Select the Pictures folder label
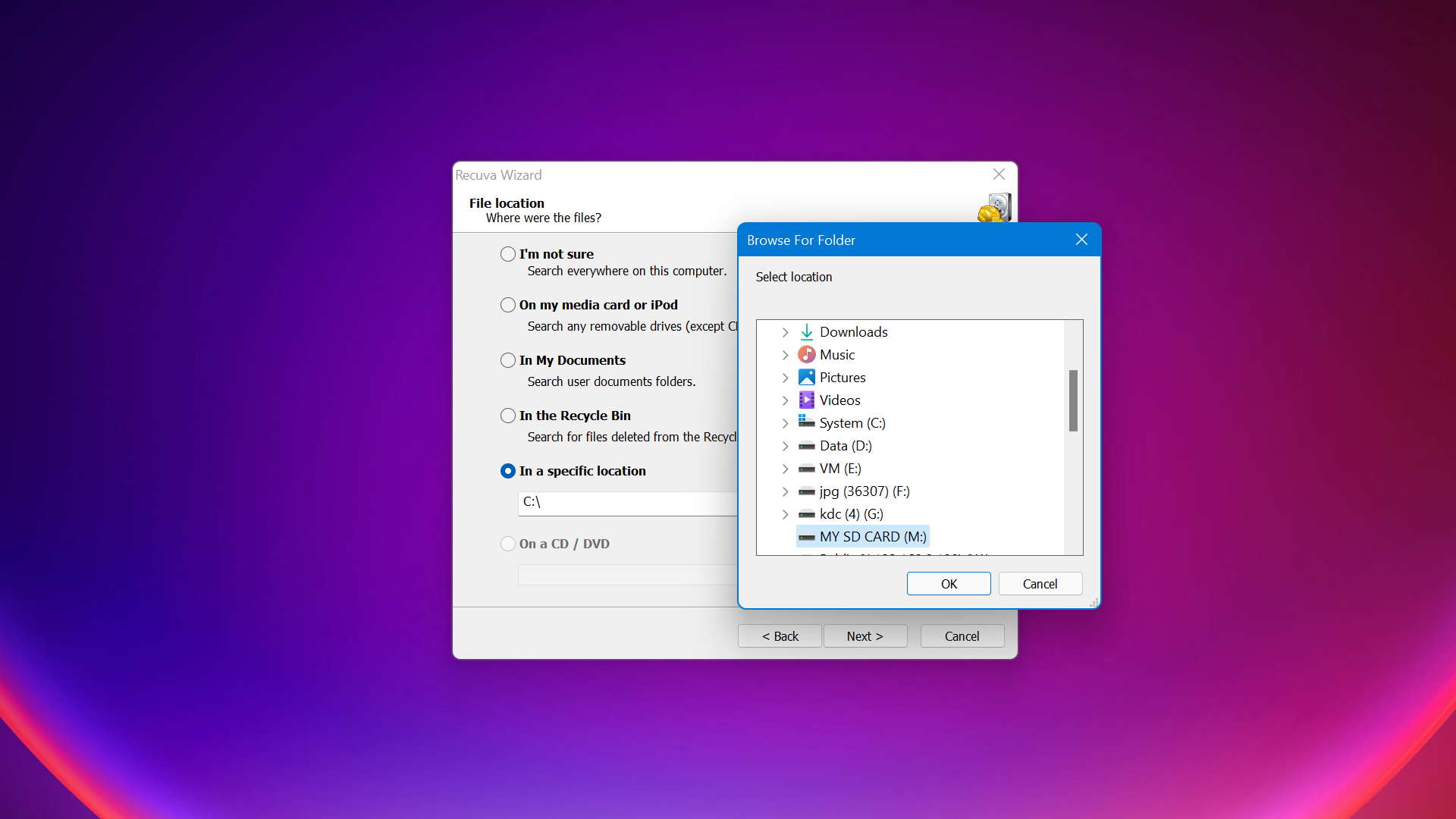 tap(843, 378)
